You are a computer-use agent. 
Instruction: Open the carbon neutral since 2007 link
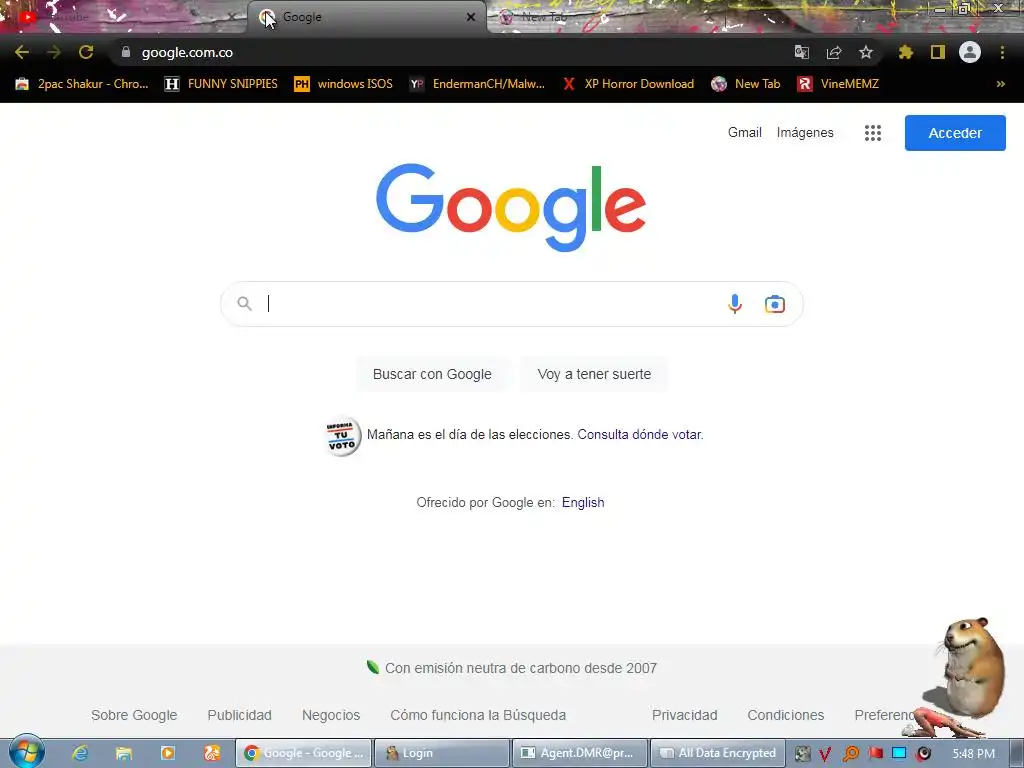point(511,668)
